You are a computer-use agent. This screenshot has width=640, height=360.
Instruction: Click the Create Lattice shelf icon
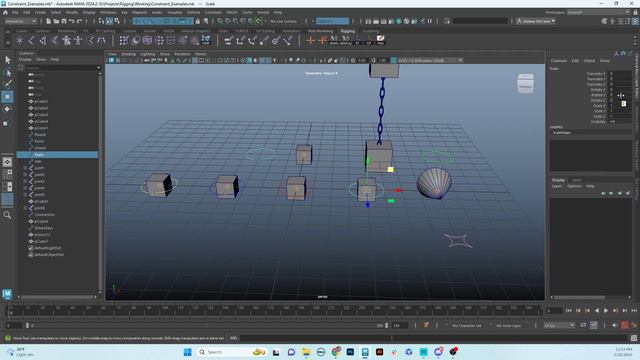pos(147,40)
